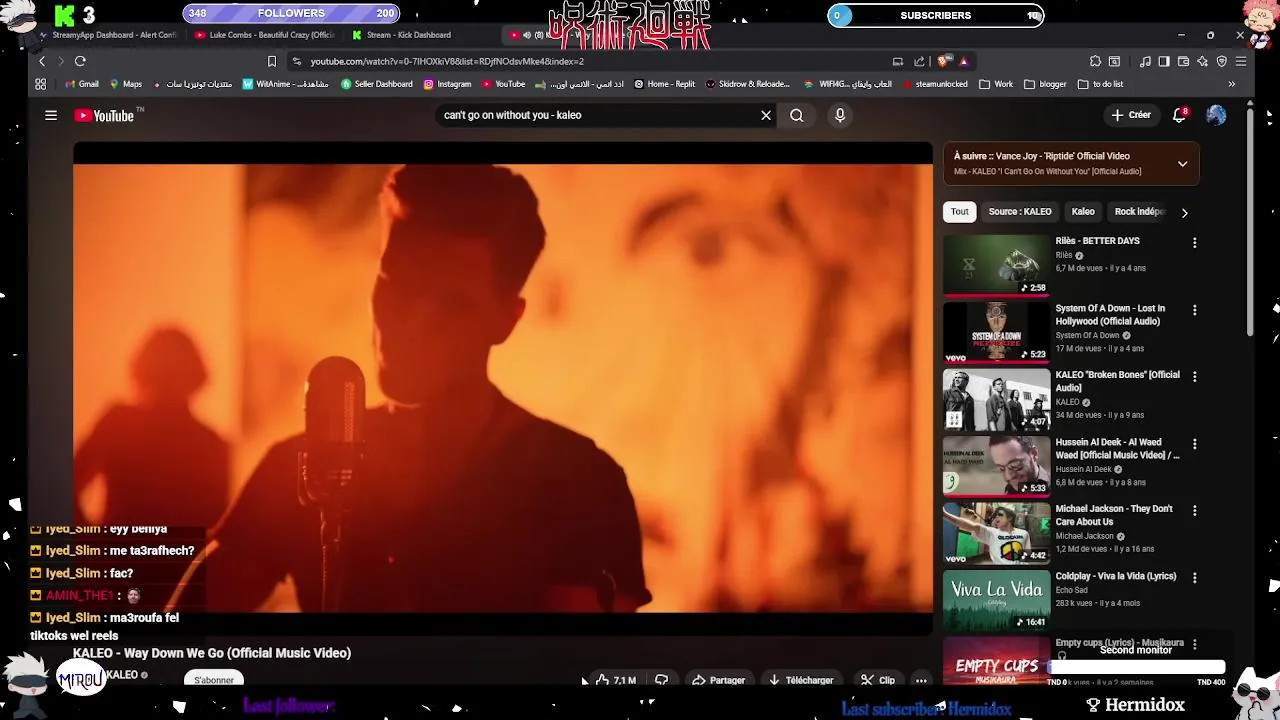Open Brave Shields lion icon

pyautogui.click(x=943, y=61)
